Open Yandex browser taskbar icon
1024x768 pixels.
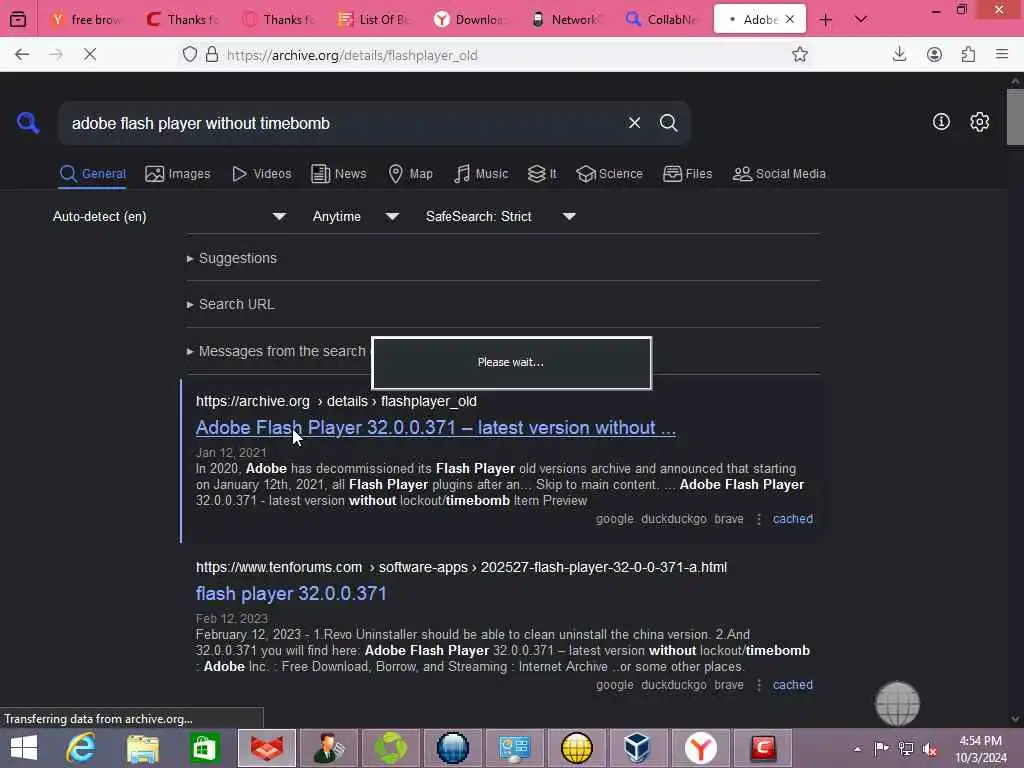700,748
